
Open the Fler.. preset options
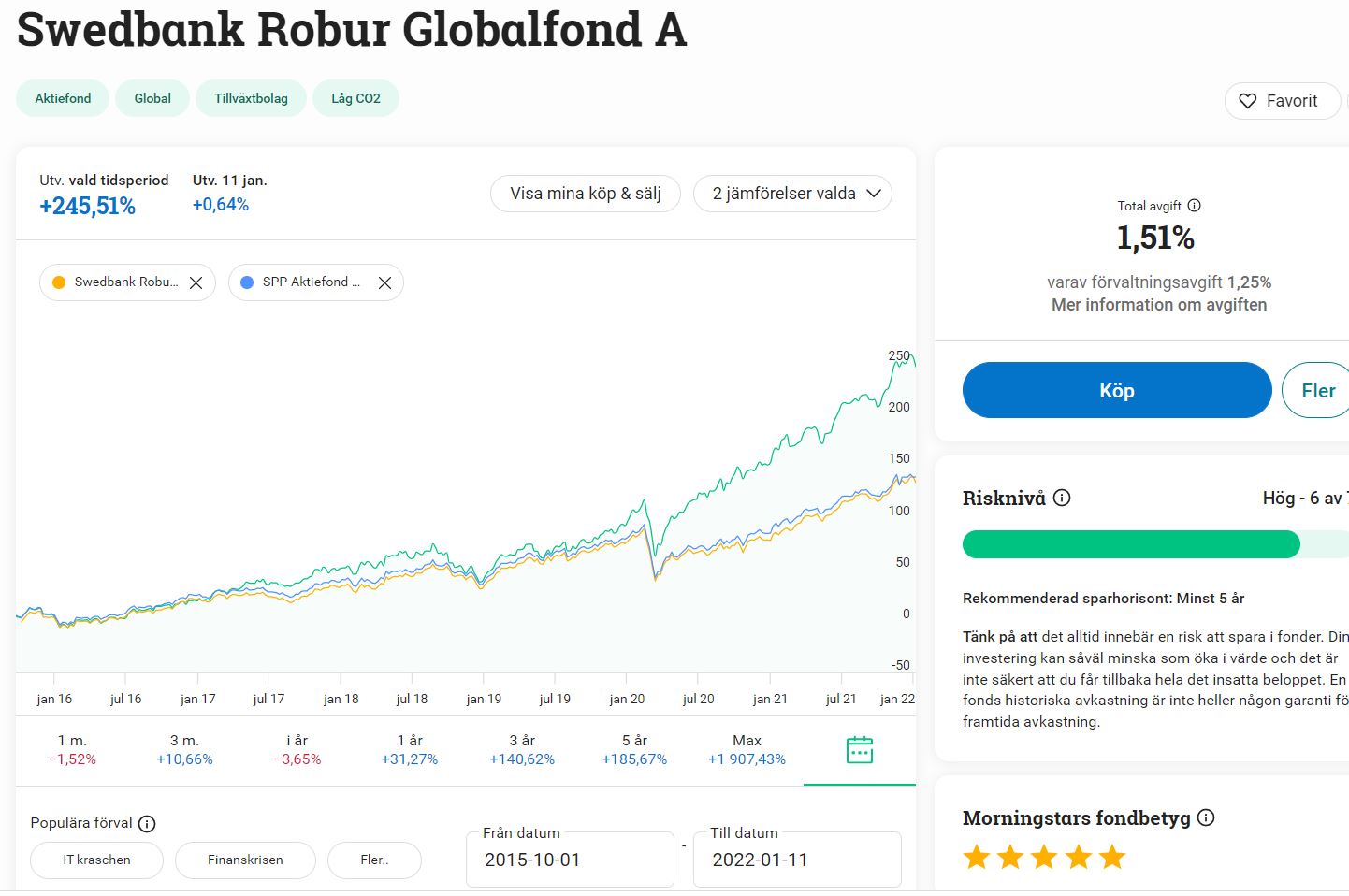tap(374, 860)
